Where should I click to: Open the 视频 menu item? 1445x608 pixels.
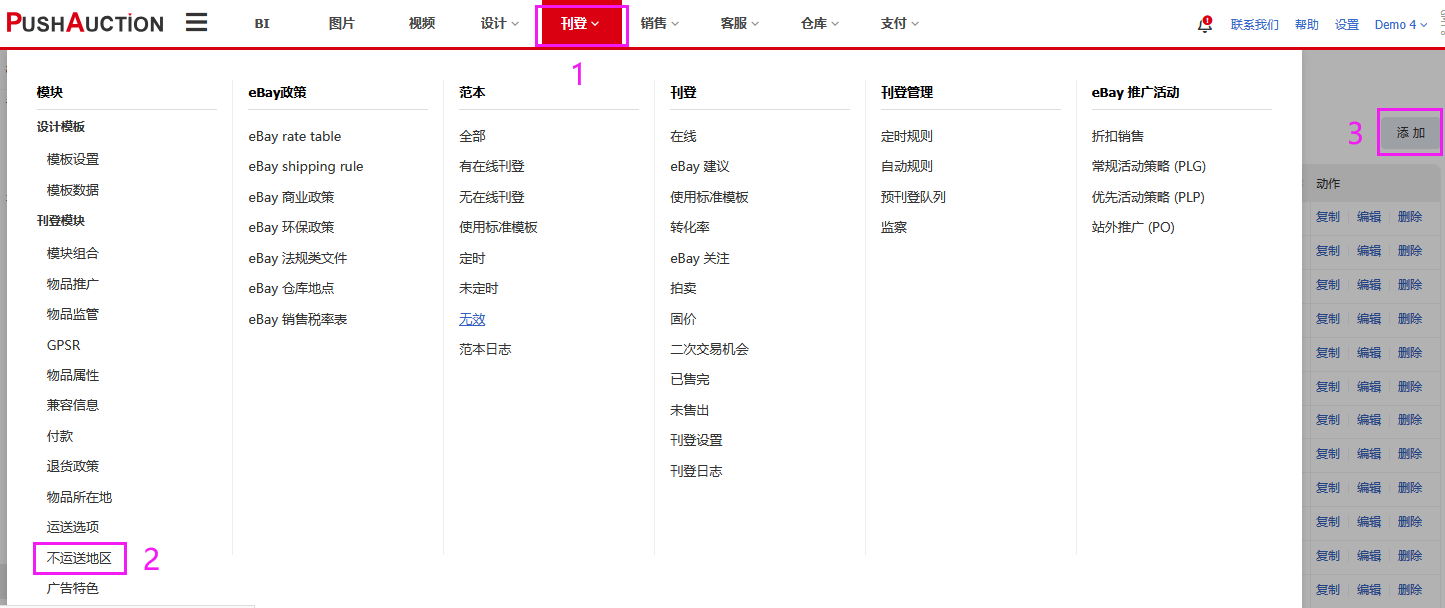(422, 24)
